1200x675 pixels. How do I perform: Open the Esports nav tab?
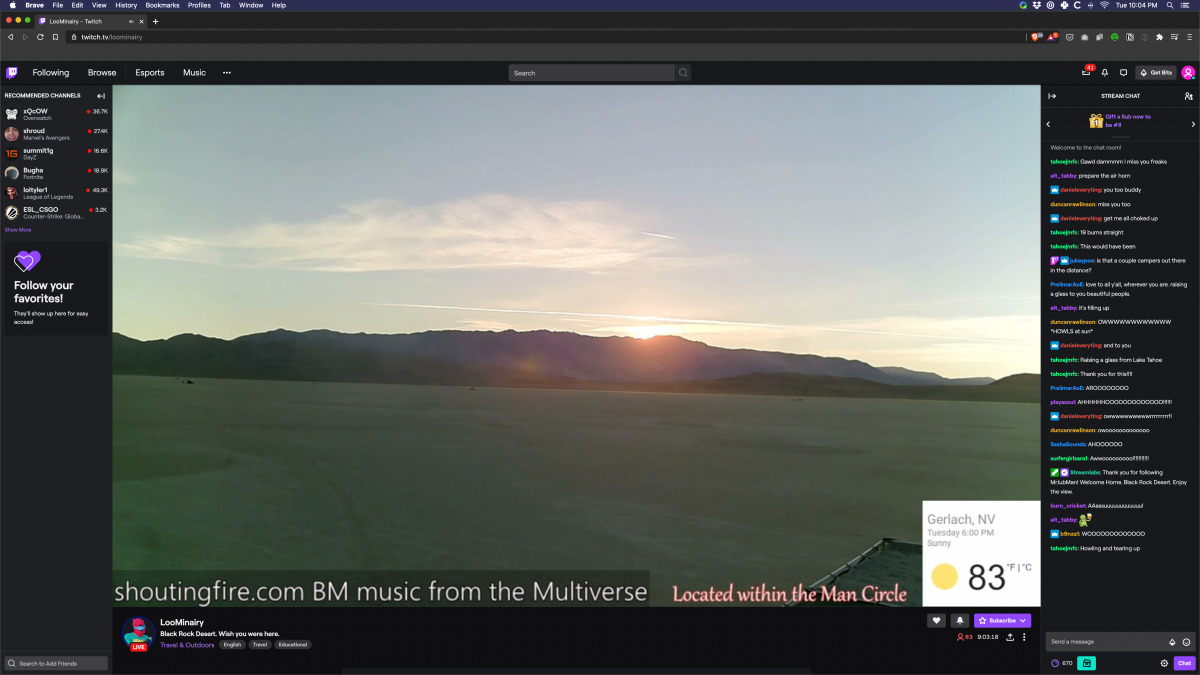pyautogui.click(x=150, y=73)
